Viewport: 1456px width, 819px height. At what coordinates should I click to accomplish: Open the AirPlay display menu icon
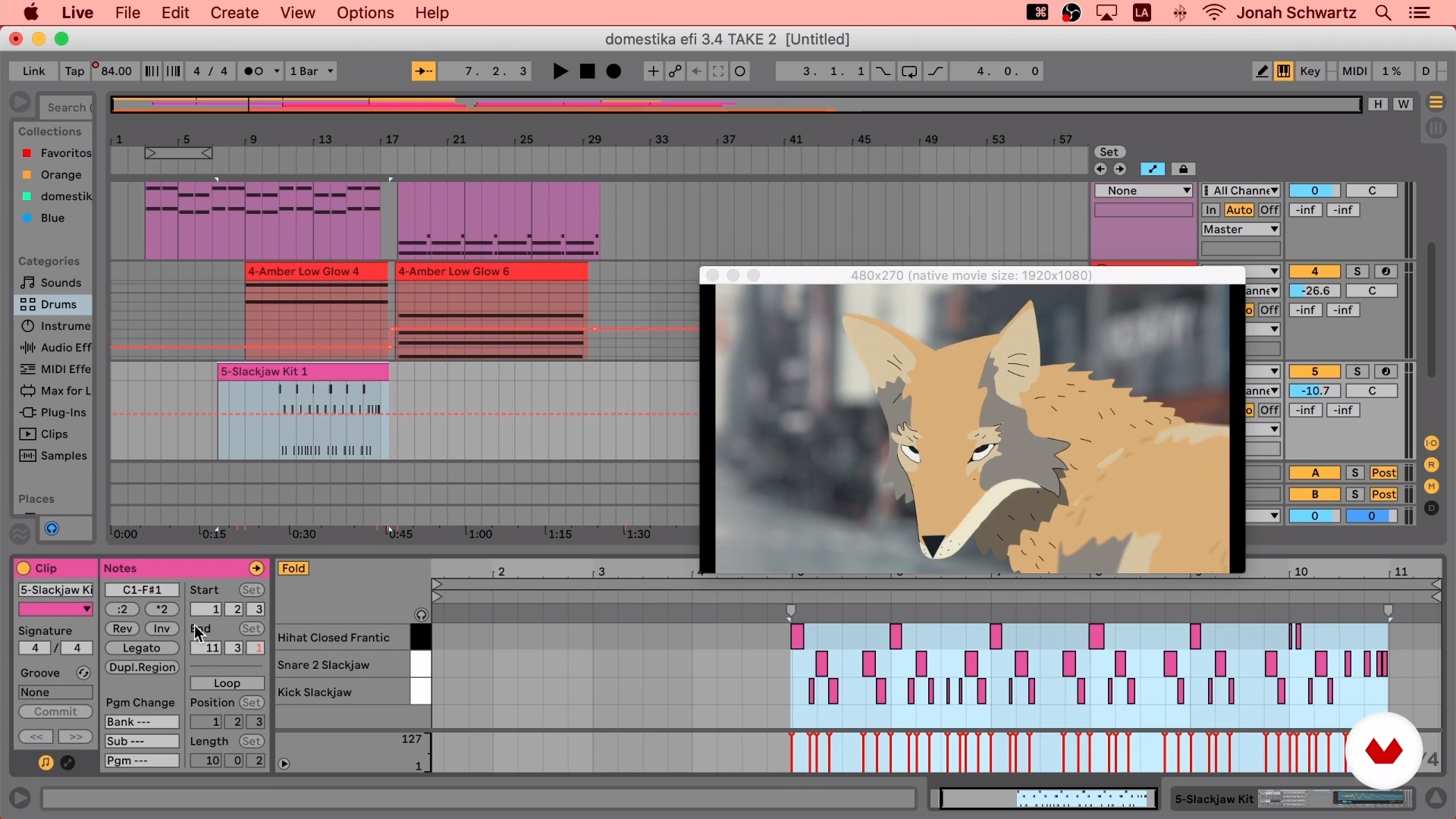(x=1106, y=13)
